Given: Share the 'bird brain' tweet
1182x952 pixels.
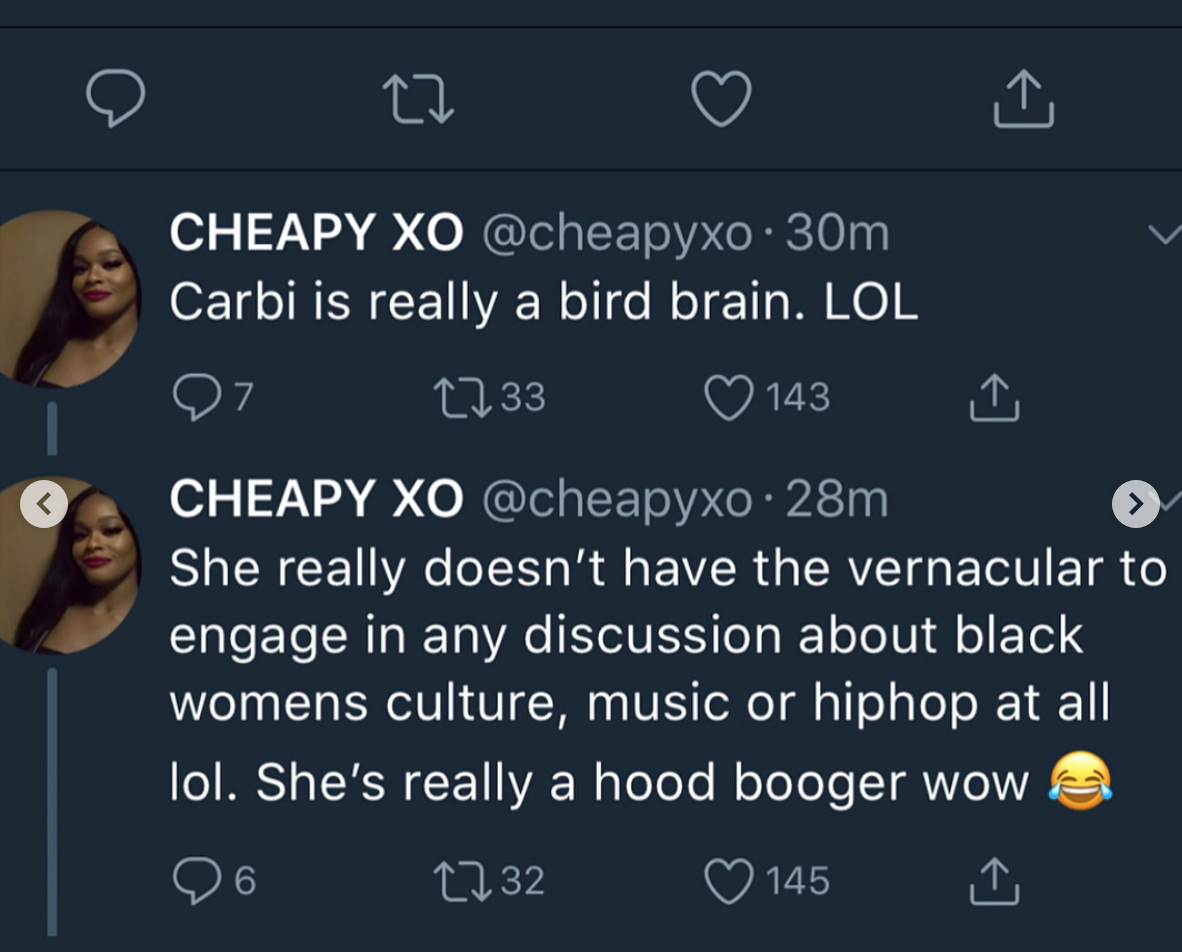Looking at the screenshot, I should (x=994, y=397).
